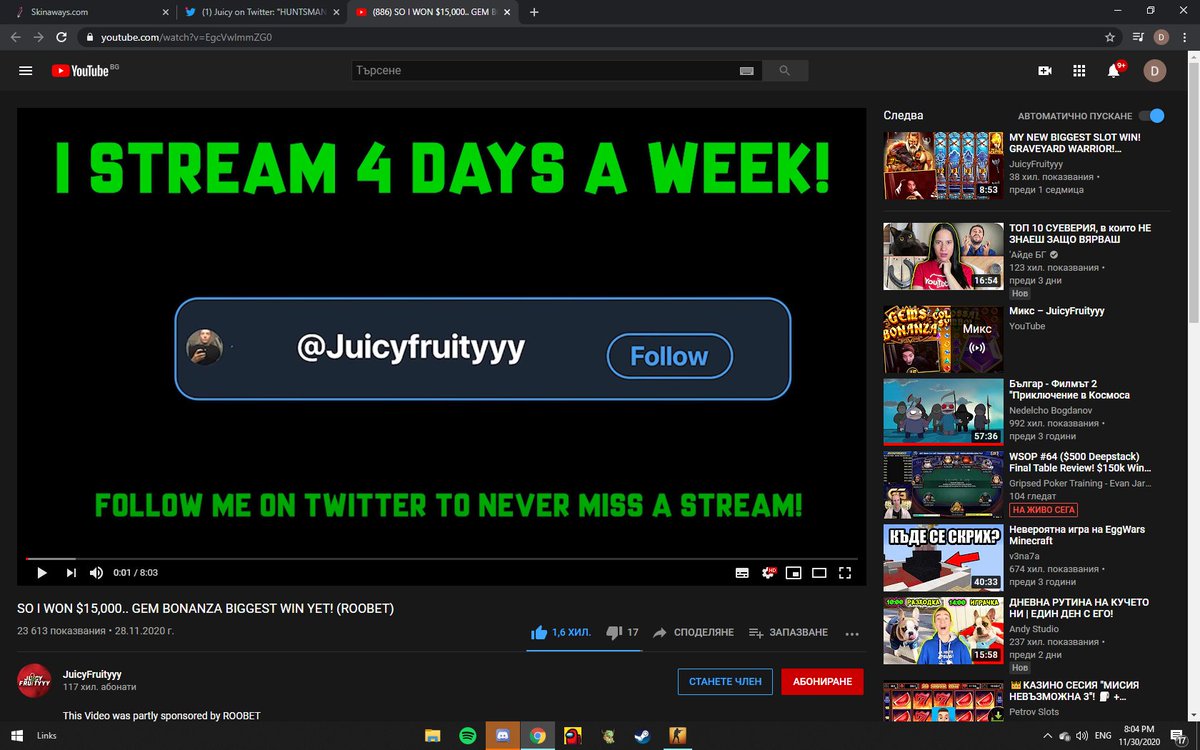Open the notifications bell

(x=1114, y=71)
